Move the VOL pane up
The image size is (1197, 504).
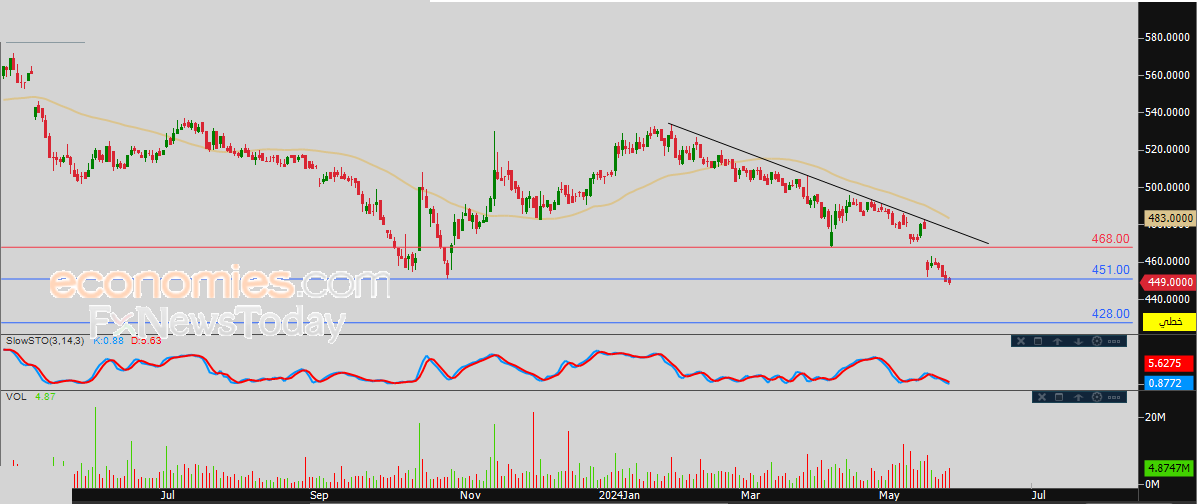click(x=1078, y=397)
